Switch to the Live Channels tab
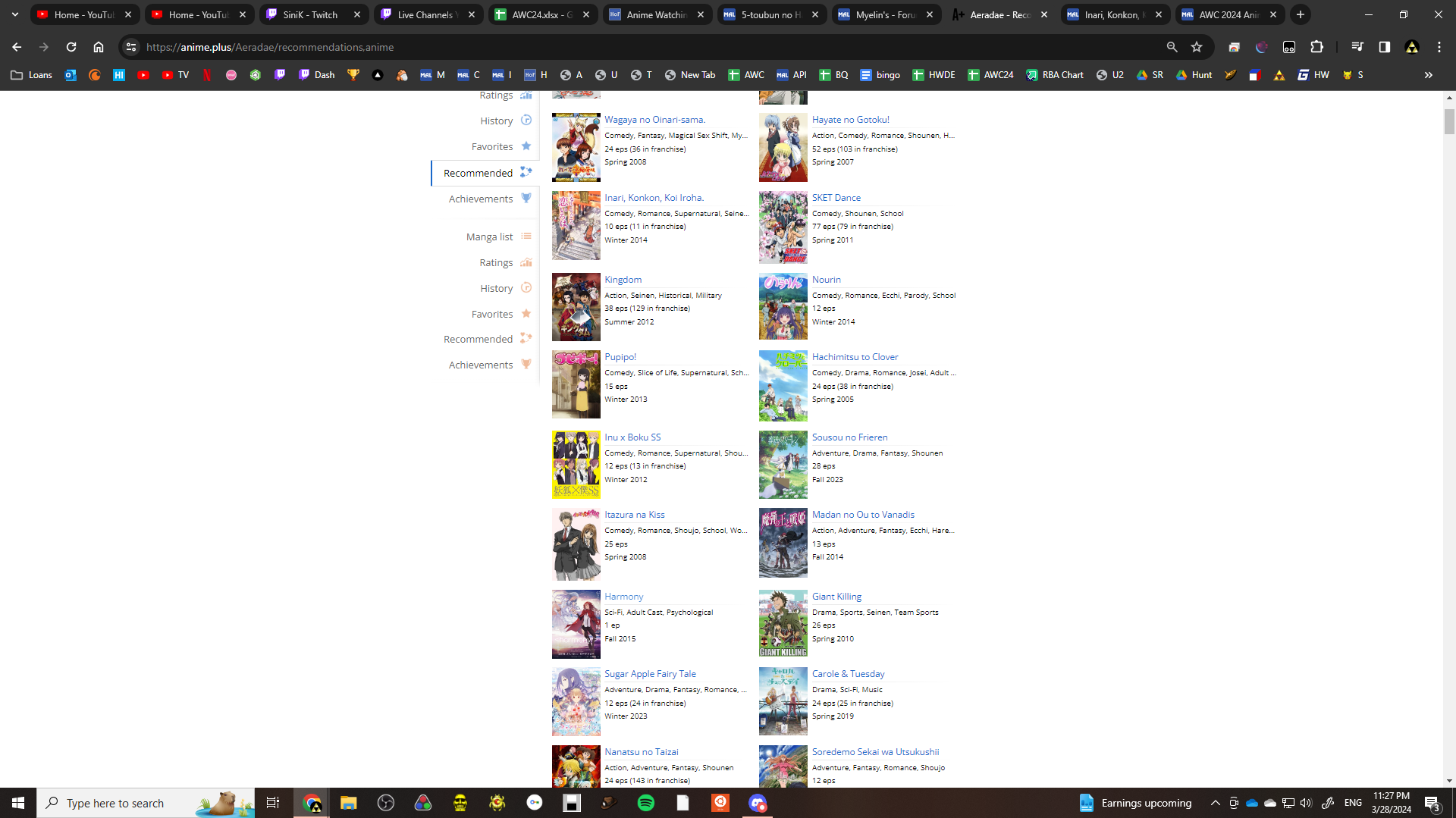 click(428, 14)
